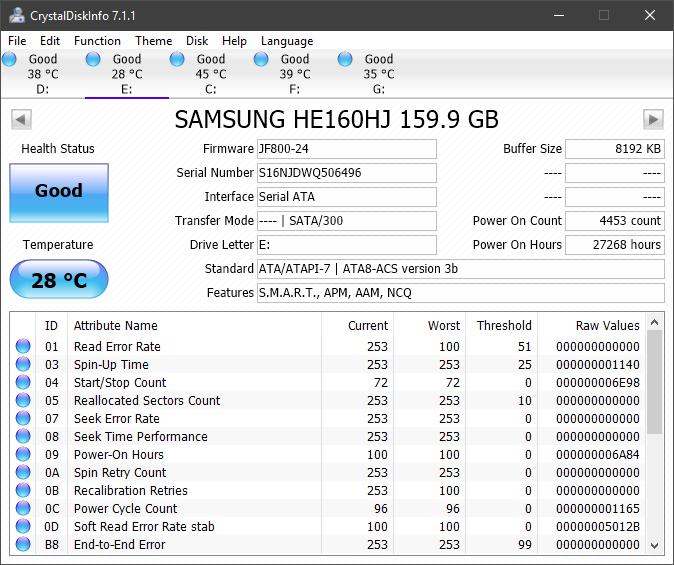Click status orb for Spin-Up Time
The width and height of the screenshot is (674, 565).
23,364
